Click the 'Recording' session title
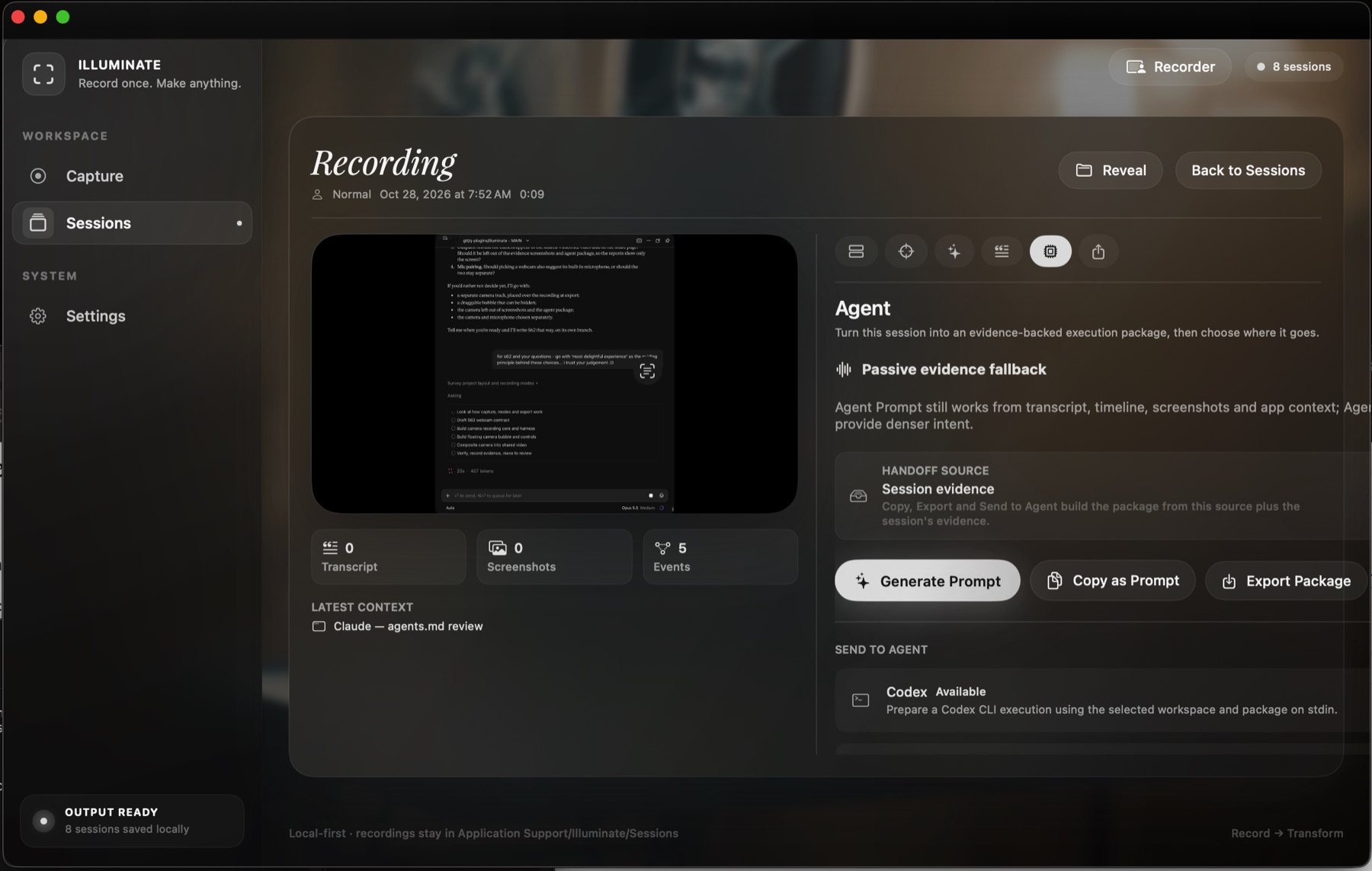Image resolution: width=1372 pixels, height=871 pixels. tap(383, 163)
